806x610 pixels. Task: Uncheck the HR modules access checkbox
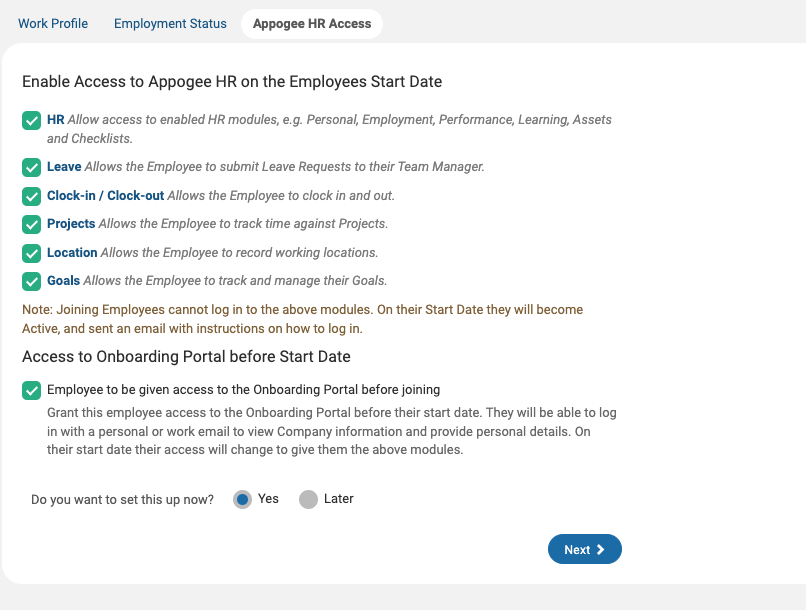(31, 120)
